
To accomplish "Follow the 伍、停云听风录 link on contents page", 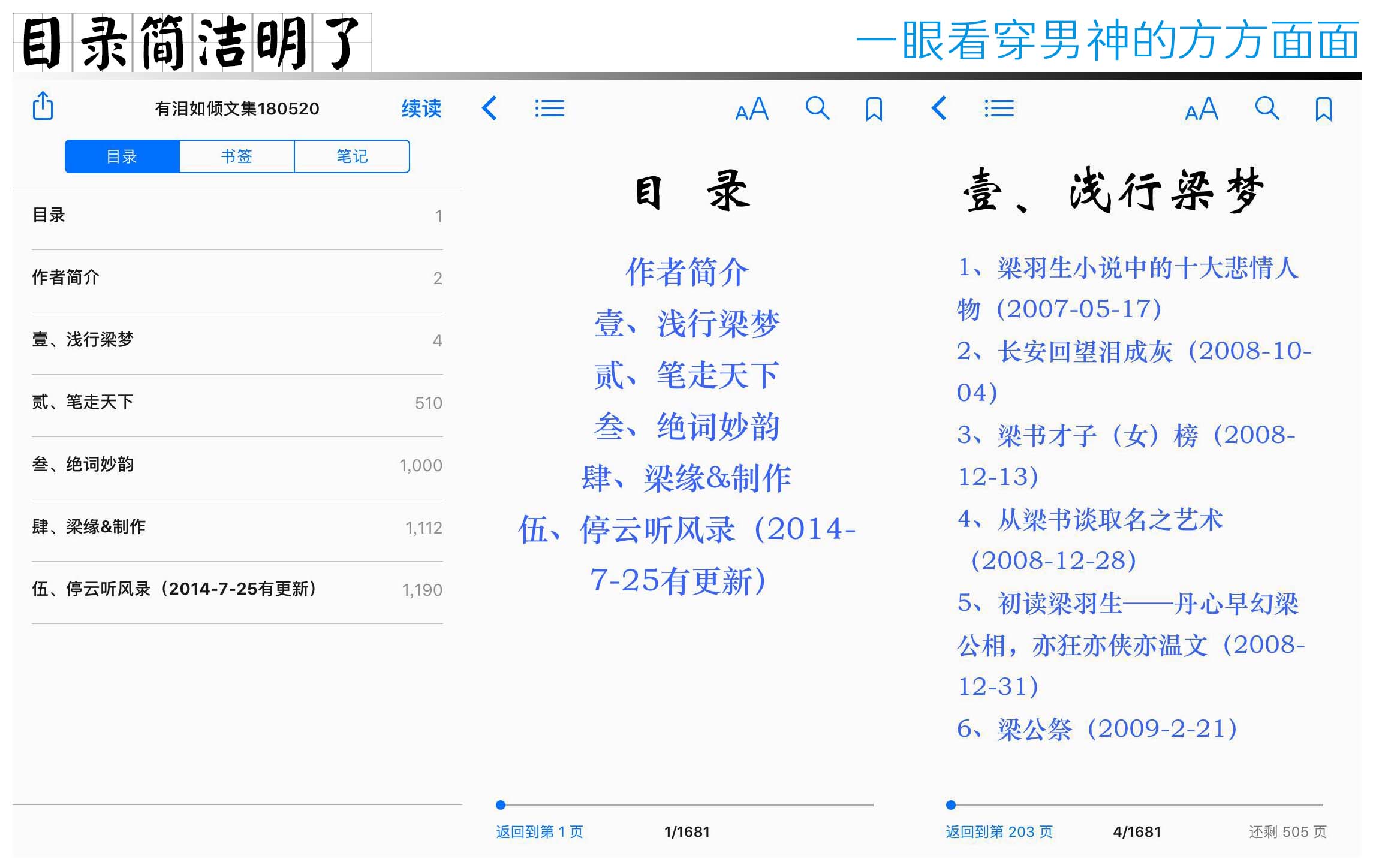I will 687,555.
